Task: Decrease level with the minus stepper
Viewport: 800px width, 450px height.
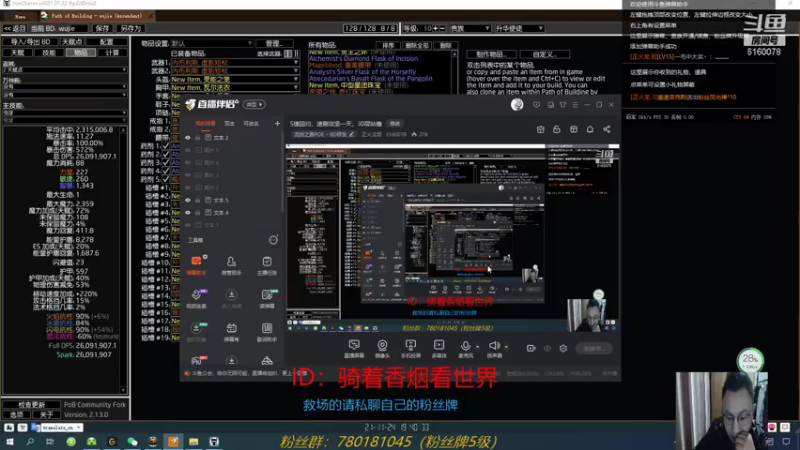Action: pos(442,29)
